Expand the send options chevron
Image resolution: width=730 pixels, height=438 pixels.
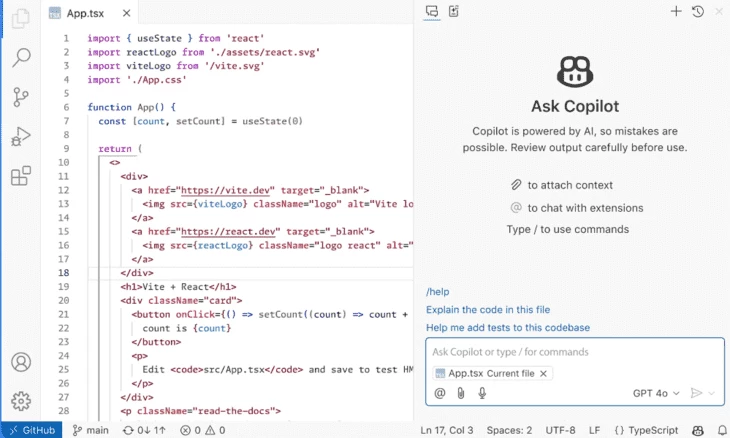coord(711,393)
